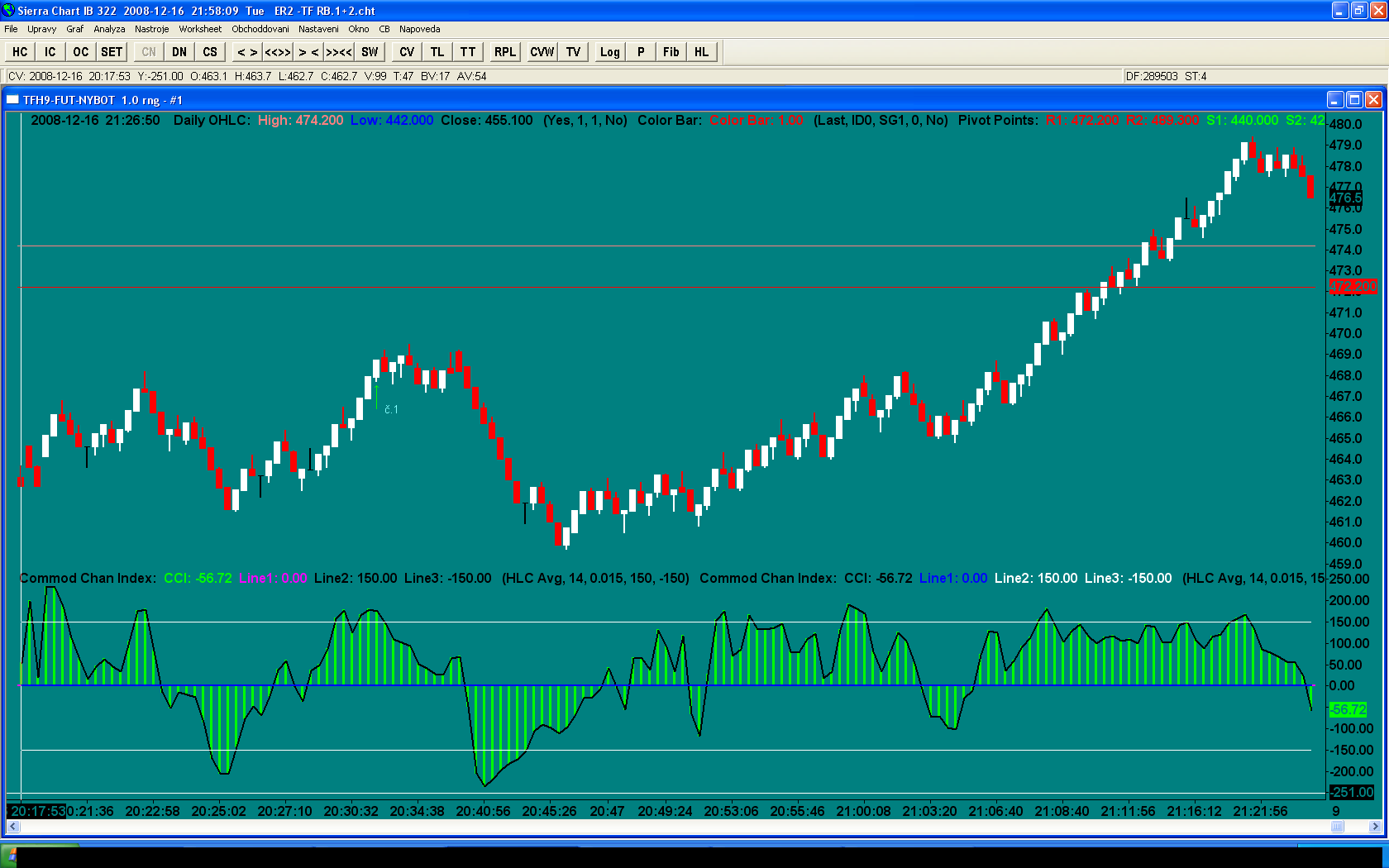Open the Nastaveni settings menu
Screen dimensions: 1389x868
tap(318, 29)
